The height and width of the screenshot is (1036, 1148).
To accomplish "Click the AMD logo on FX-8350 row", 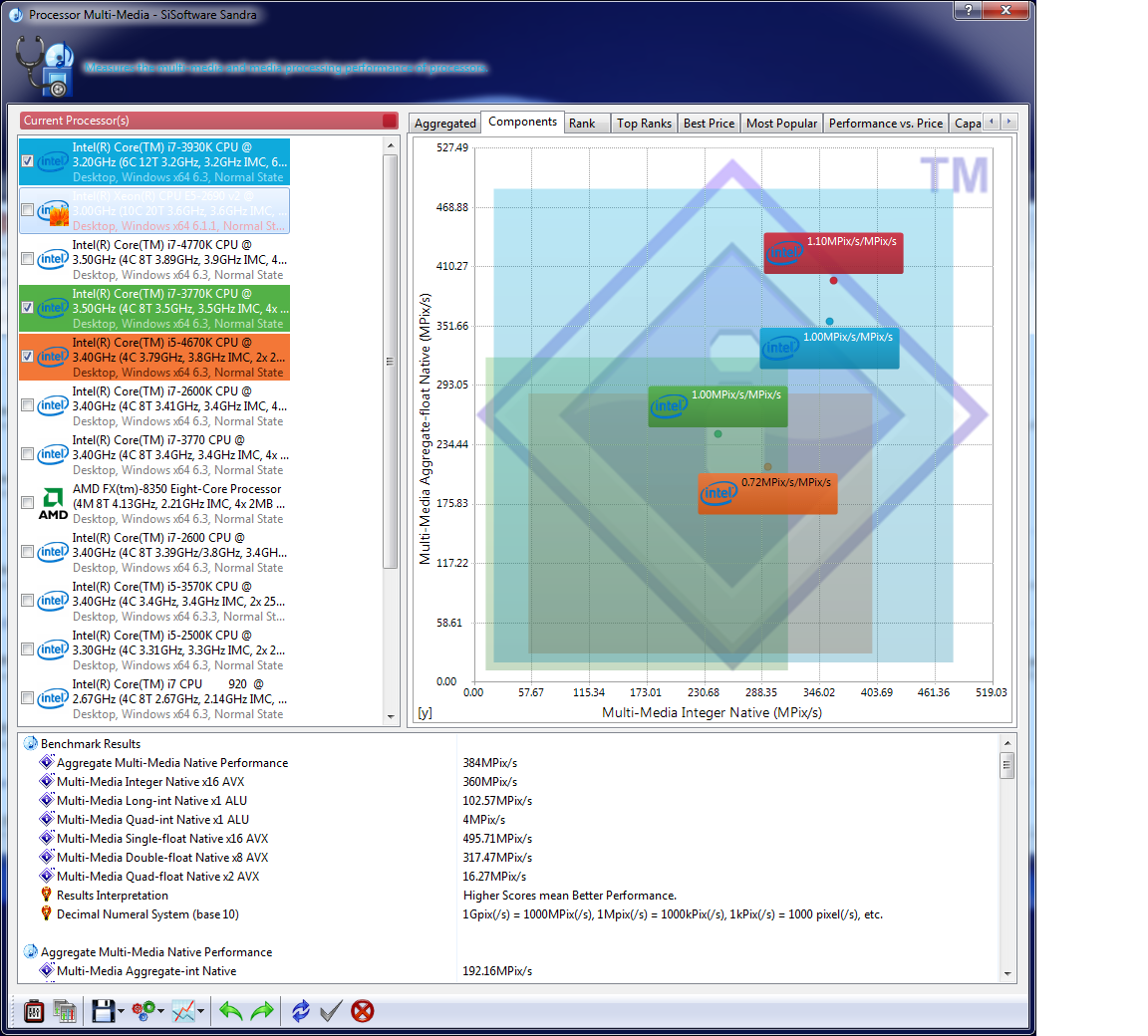I will tap(53, 503).
